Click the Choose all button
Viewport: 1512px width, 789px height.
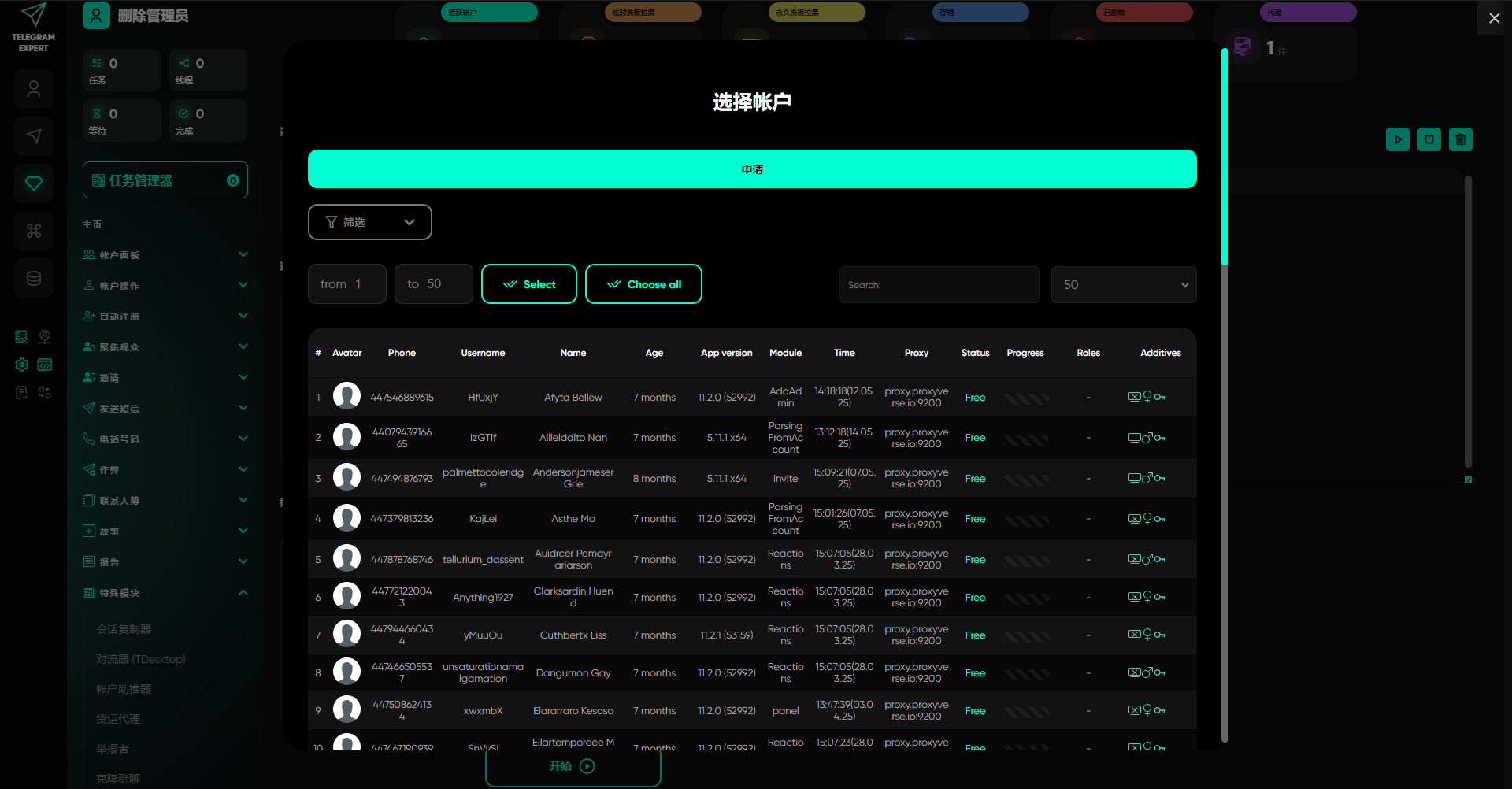pos(643,284)
